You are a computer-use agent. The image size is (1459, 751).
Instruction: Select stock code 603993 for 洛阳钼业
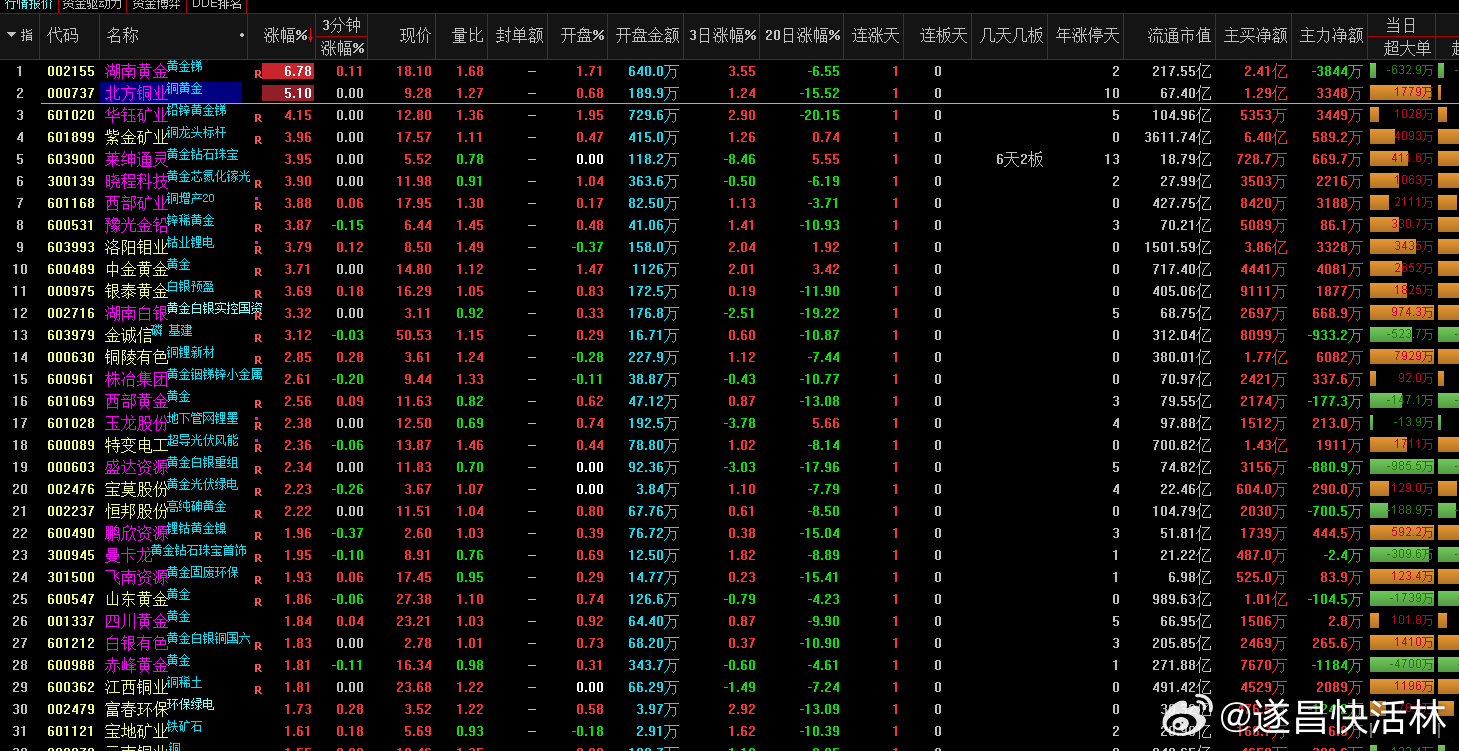tap(71, 247)
